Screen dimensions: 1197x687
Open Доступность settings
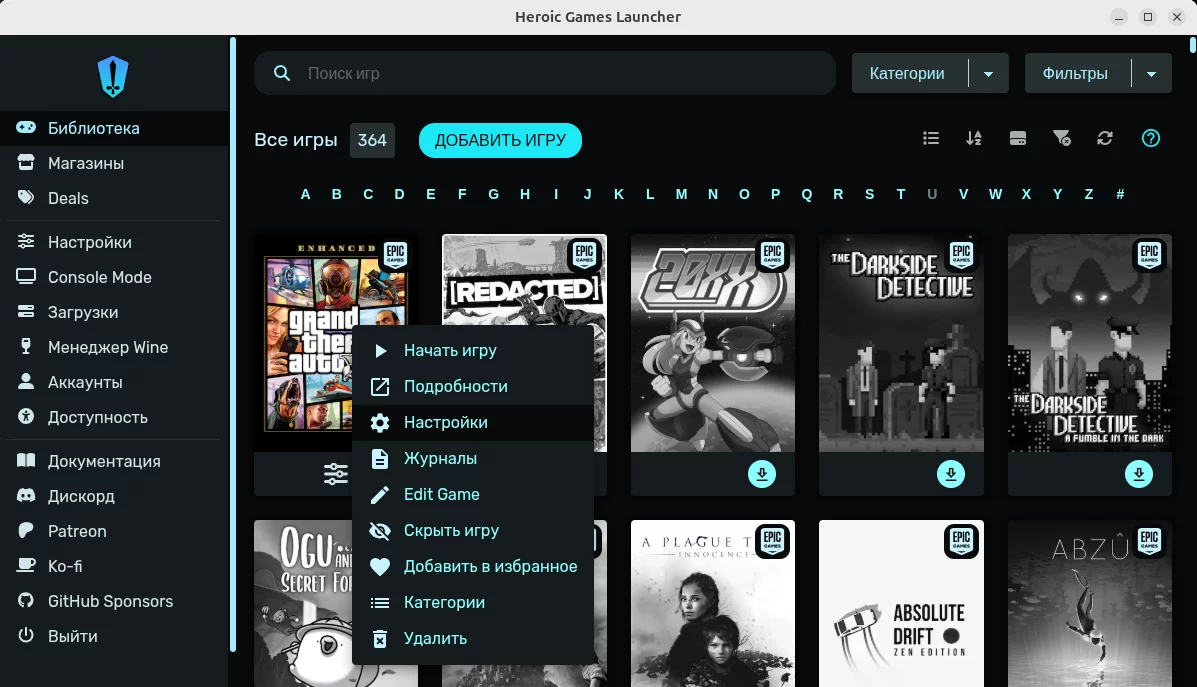(x=114, y=418)
